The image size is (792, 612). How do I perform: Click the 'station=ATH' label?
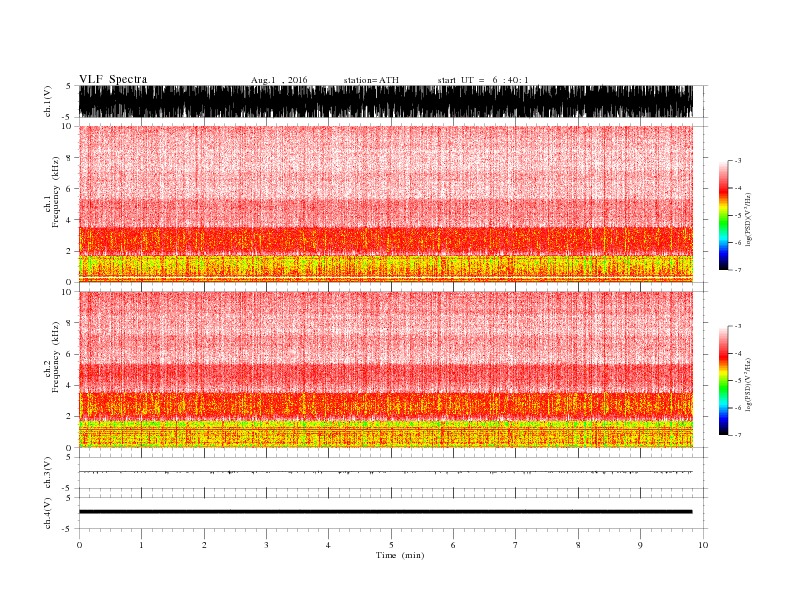coord(371,80)
